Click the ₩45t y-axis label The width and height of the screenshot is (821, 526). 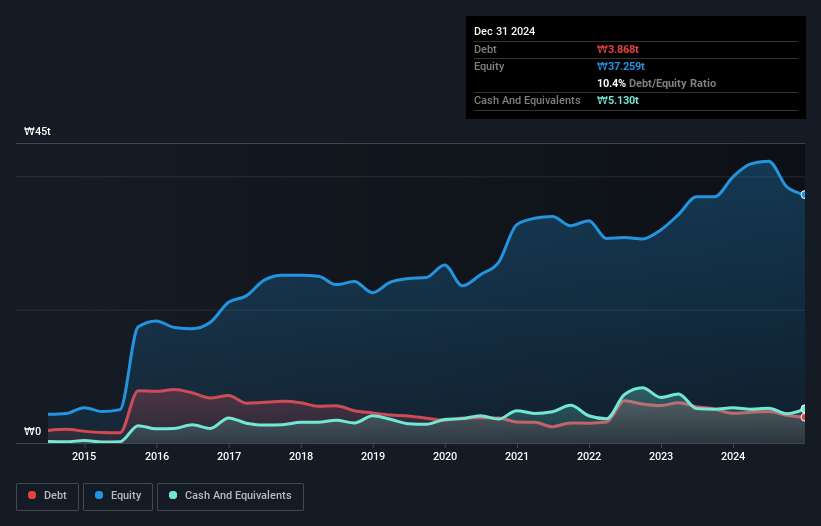[37, 131]
